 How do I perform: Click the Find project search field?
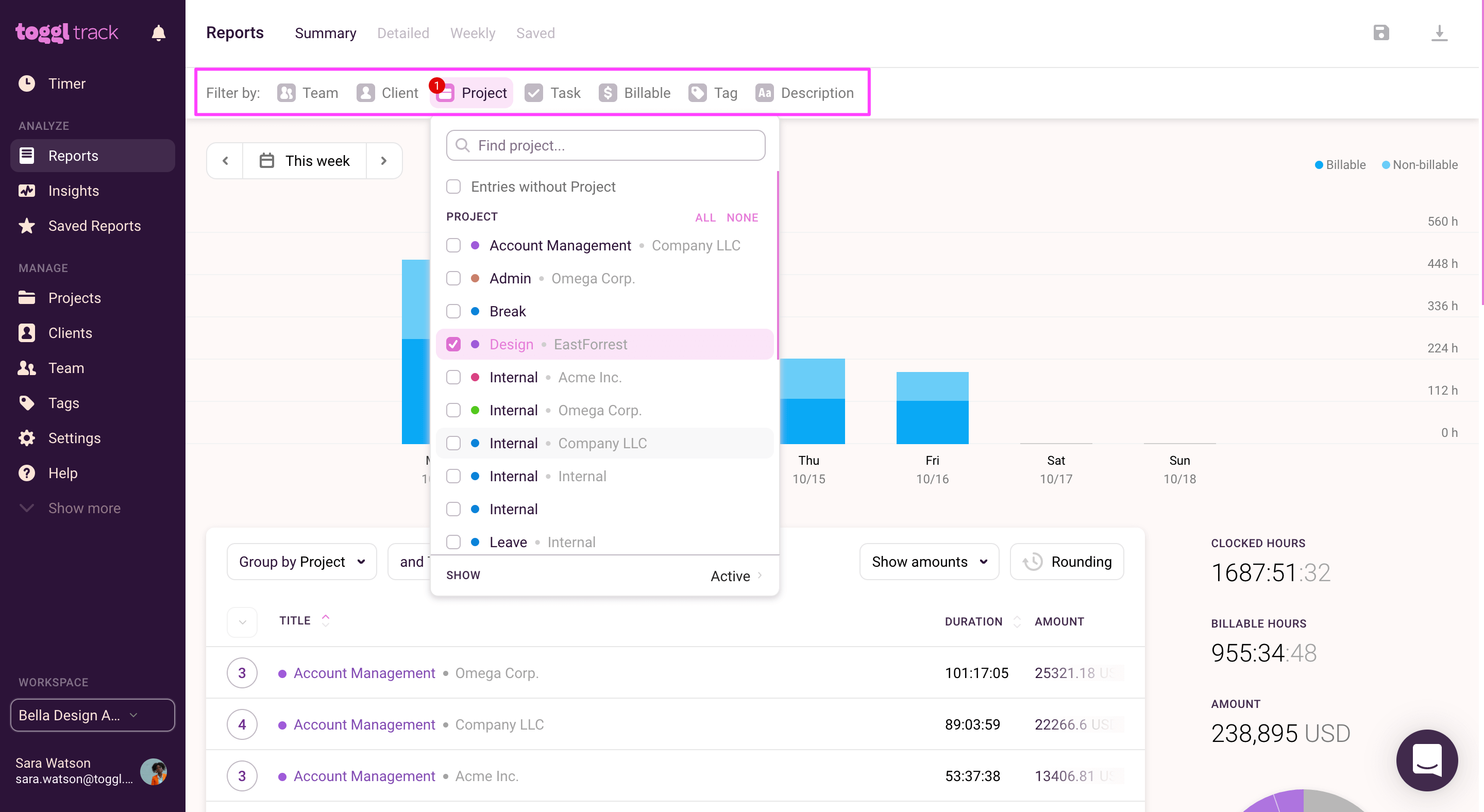(605, 146)
